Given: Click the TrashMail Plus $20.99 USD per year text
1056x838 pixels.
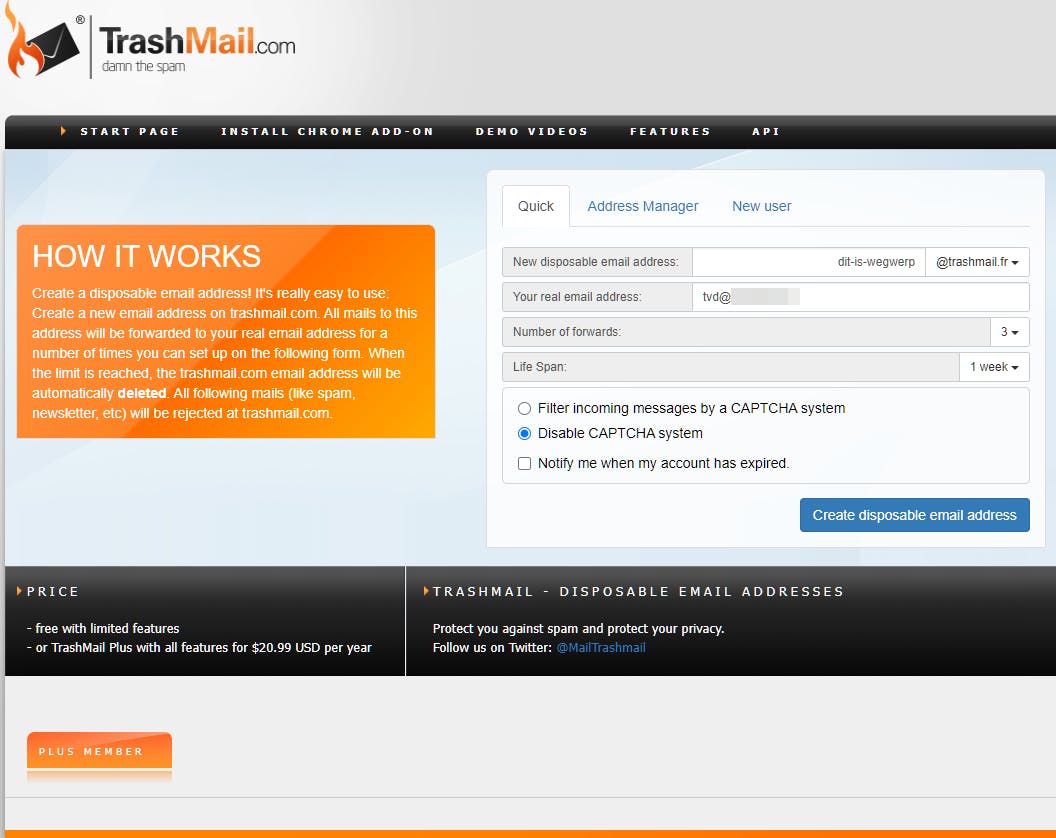Looking at the screenshot, I should tap(203, 647).
